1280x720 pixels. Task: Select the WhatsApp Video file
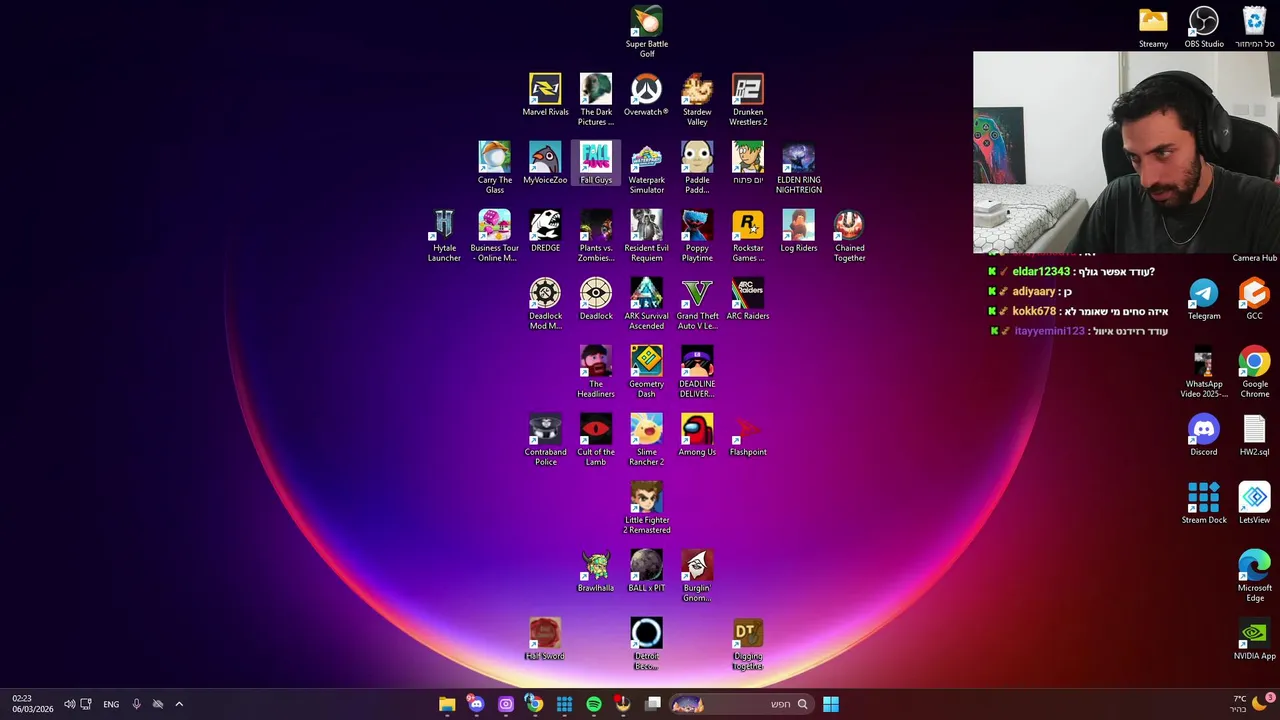[1204, 371]
